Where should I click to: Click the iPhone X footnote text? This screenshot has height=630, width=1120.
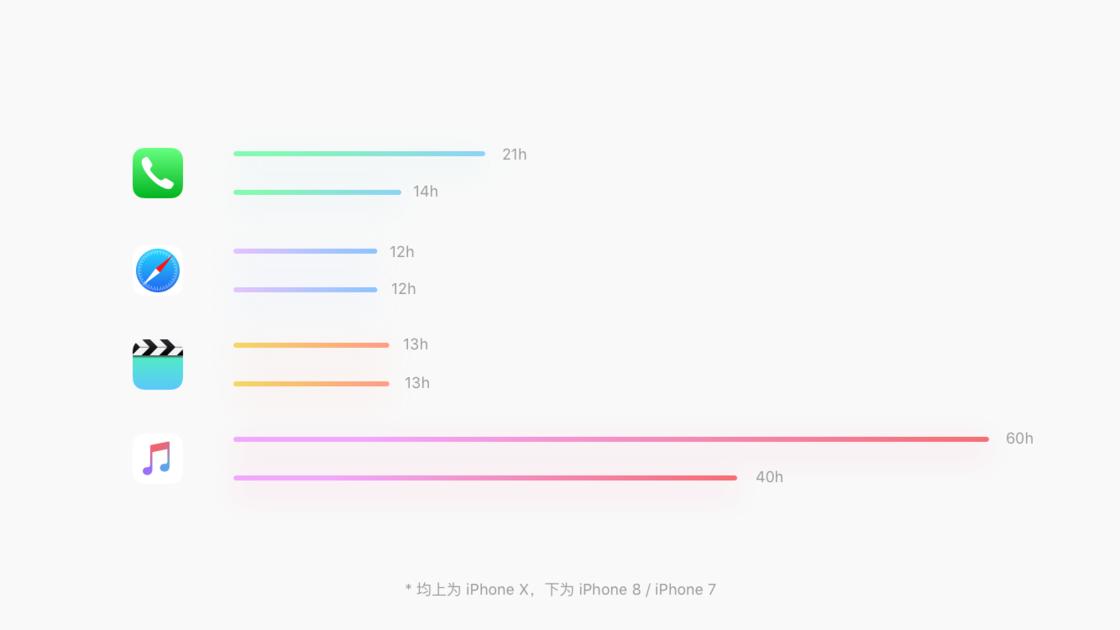click(x=561, y=589)
